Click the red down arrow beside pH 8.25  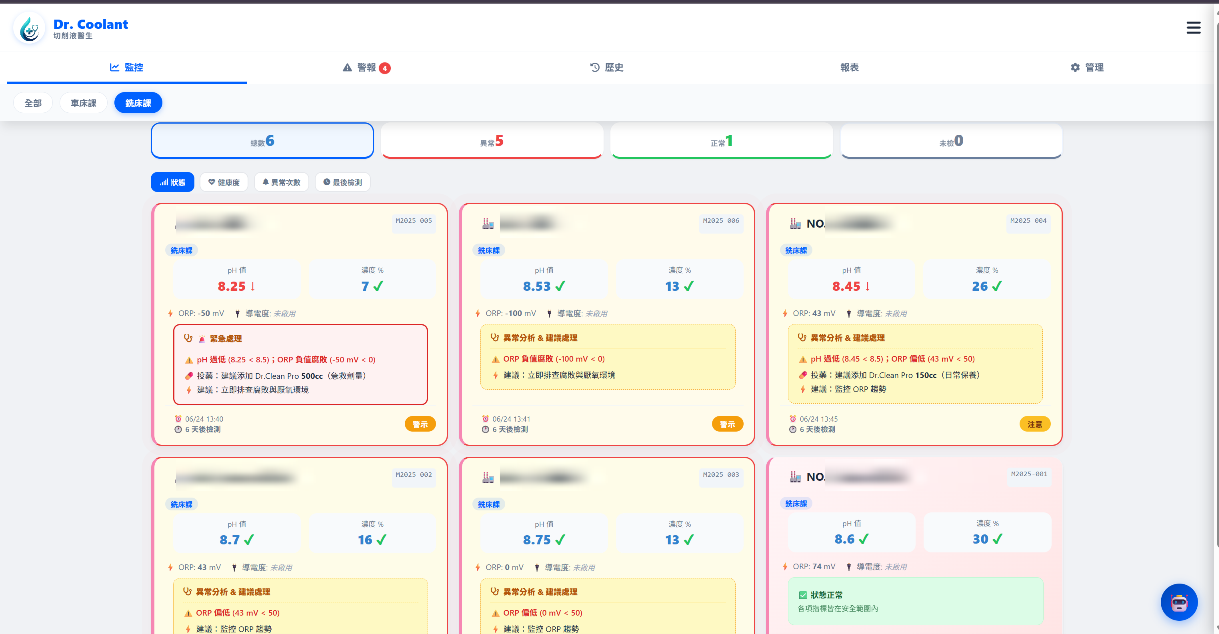pyautogui.click(x=253, y=286)
